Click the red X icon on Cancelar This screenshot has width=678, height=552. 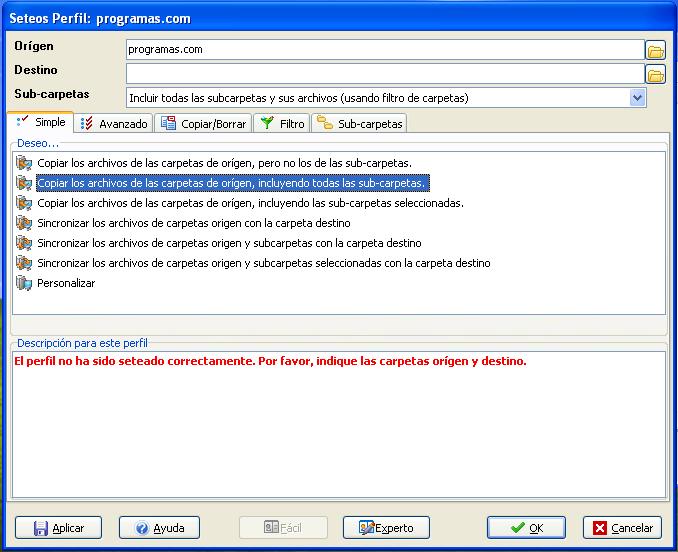pos(600,528)
